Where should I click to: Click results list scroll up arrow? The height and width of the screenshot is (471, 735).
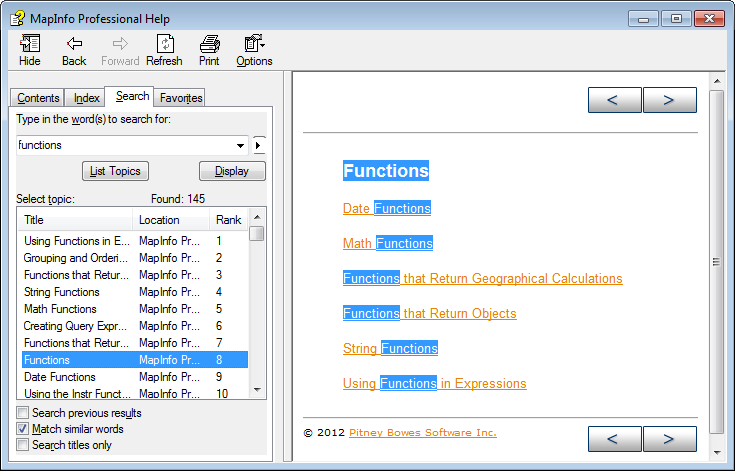pos(257,217)
